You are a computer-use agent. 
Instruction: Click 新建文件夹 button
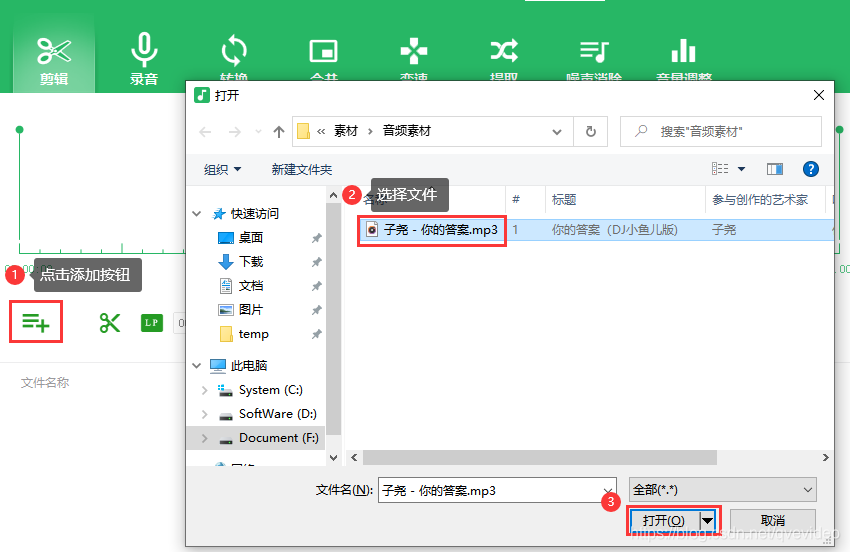[x=301, y=170]
